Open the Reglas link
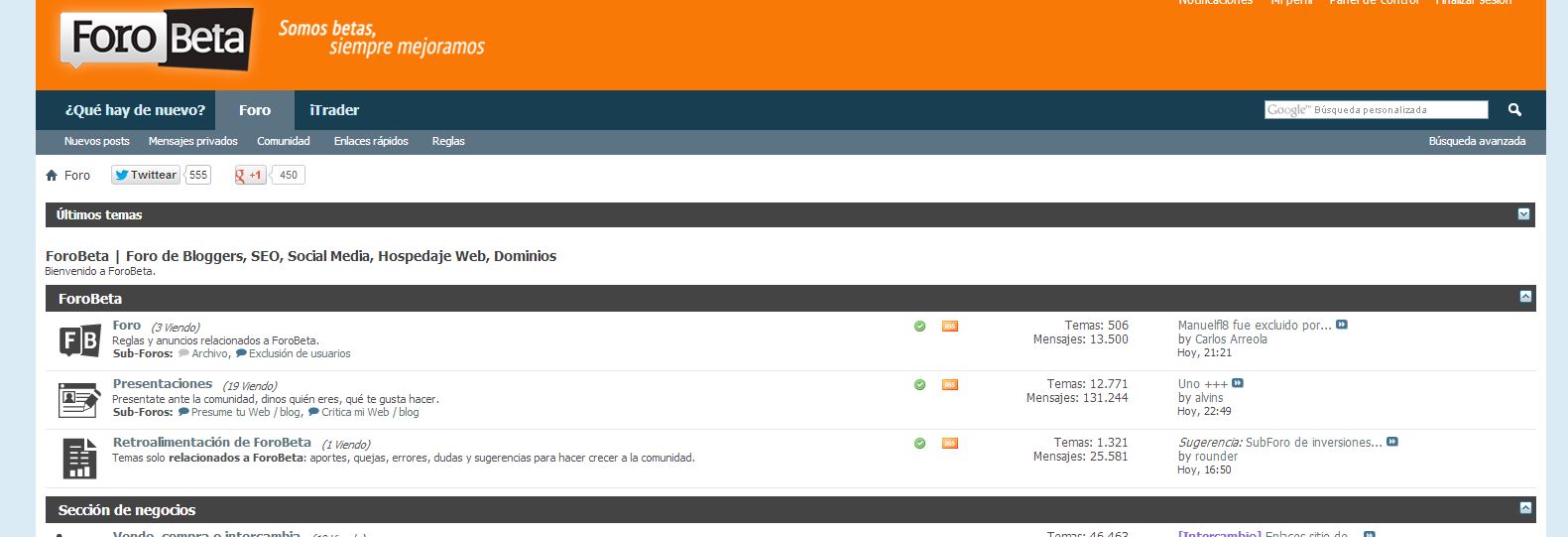 pos(448,141)
